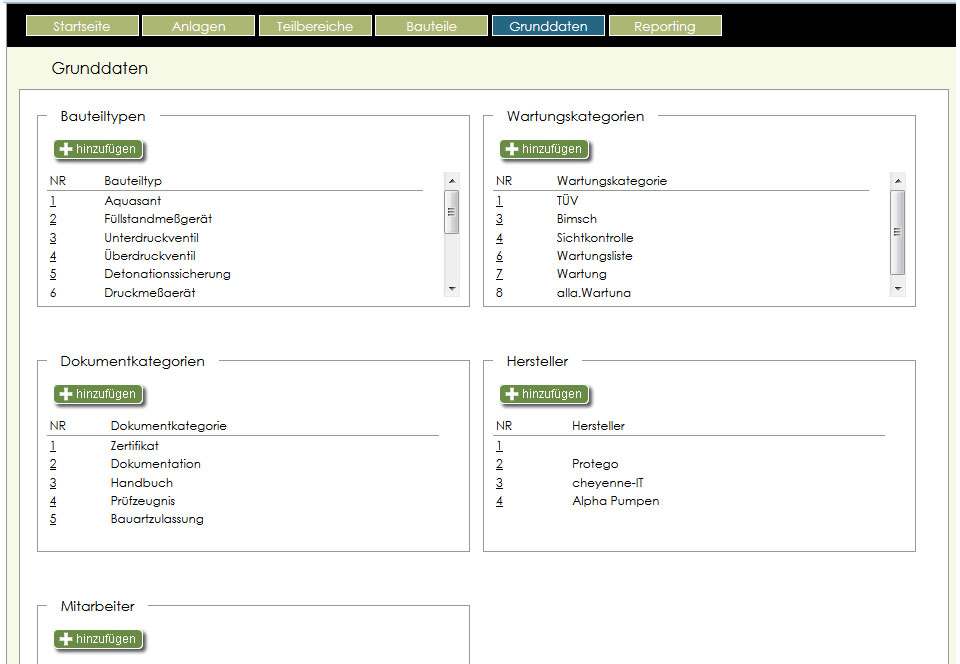Image resolution: width=960 pixels, height=664 pixels.
Task: Open number 2 link for Dokumentation
Action: coord(53,464)
